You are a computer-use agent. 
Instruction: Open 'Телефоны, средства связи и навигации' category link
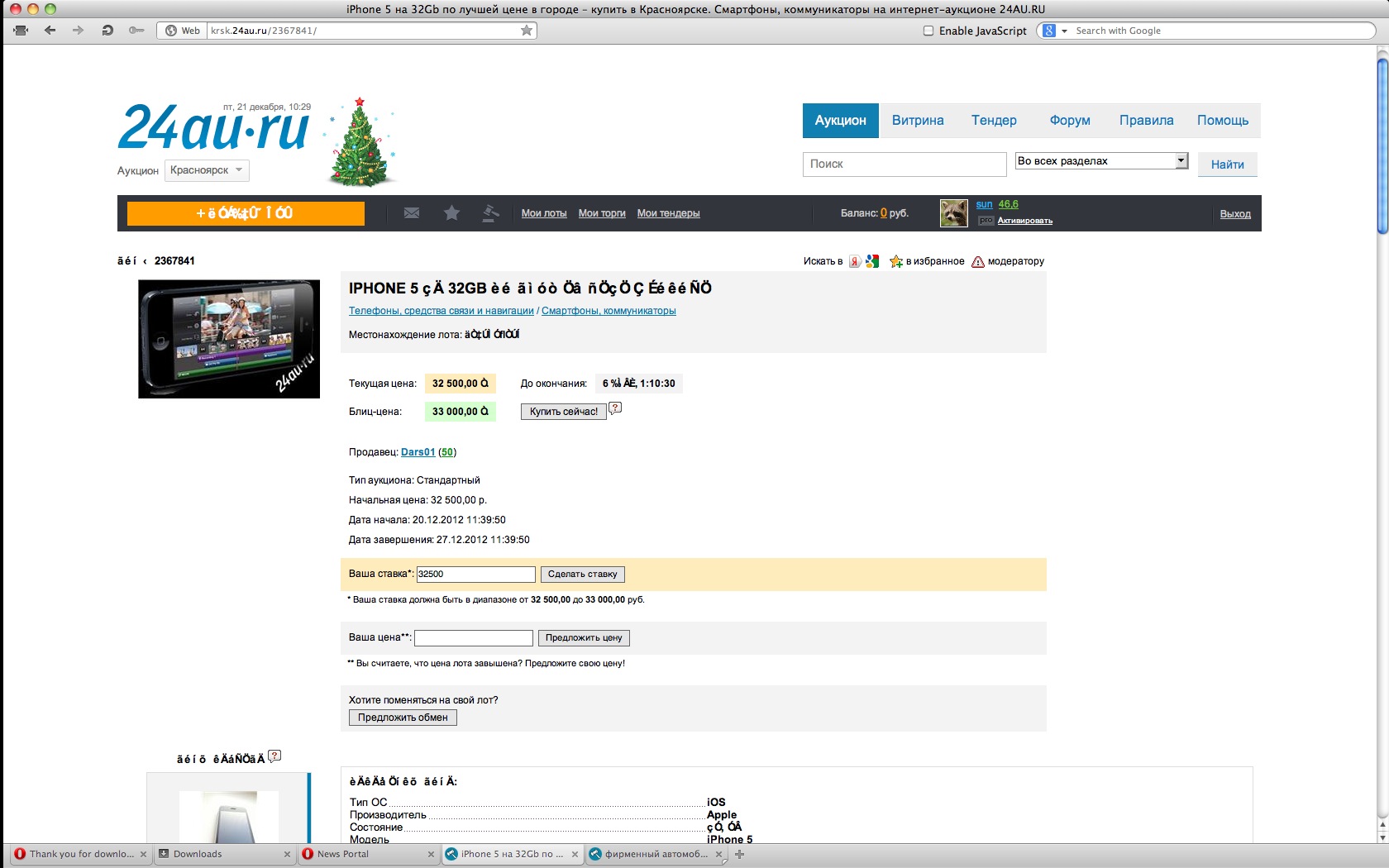coord(442,311)
